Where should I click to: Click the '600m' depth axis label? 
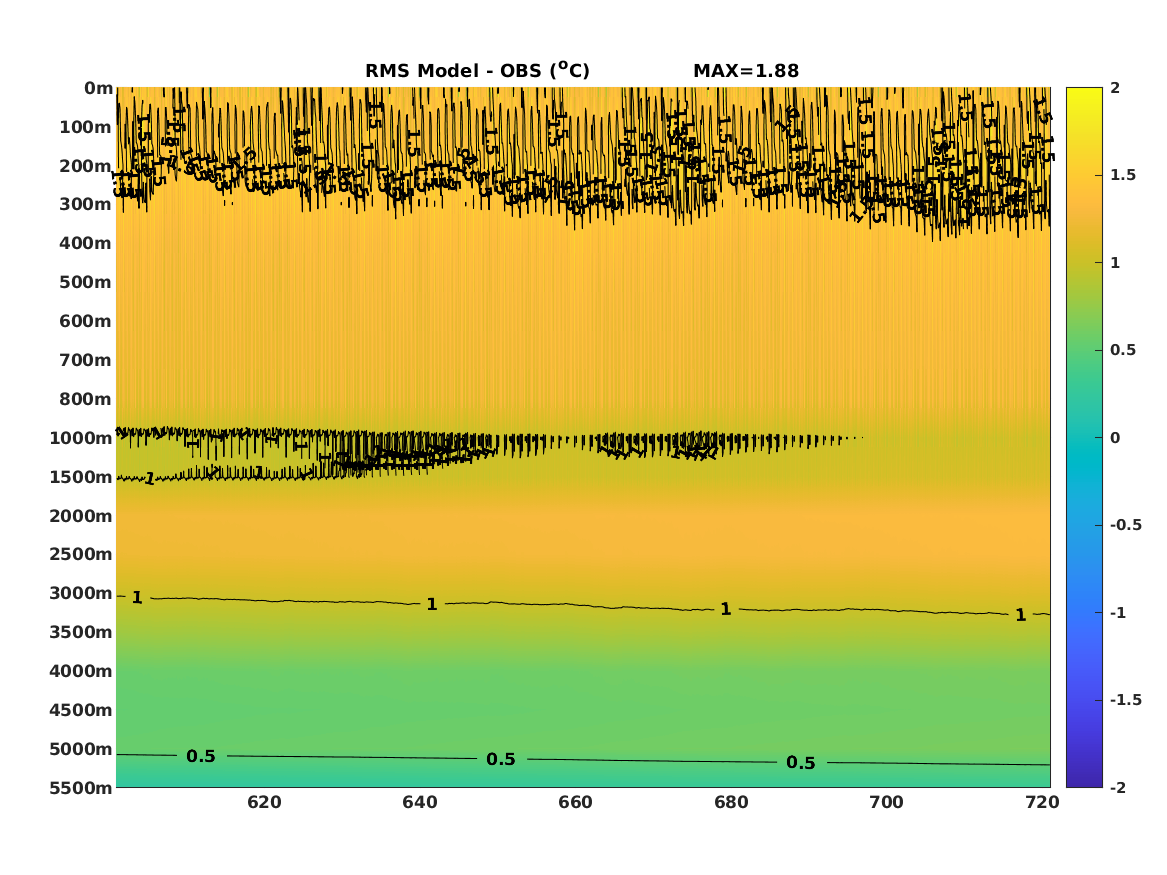[86, 321]
